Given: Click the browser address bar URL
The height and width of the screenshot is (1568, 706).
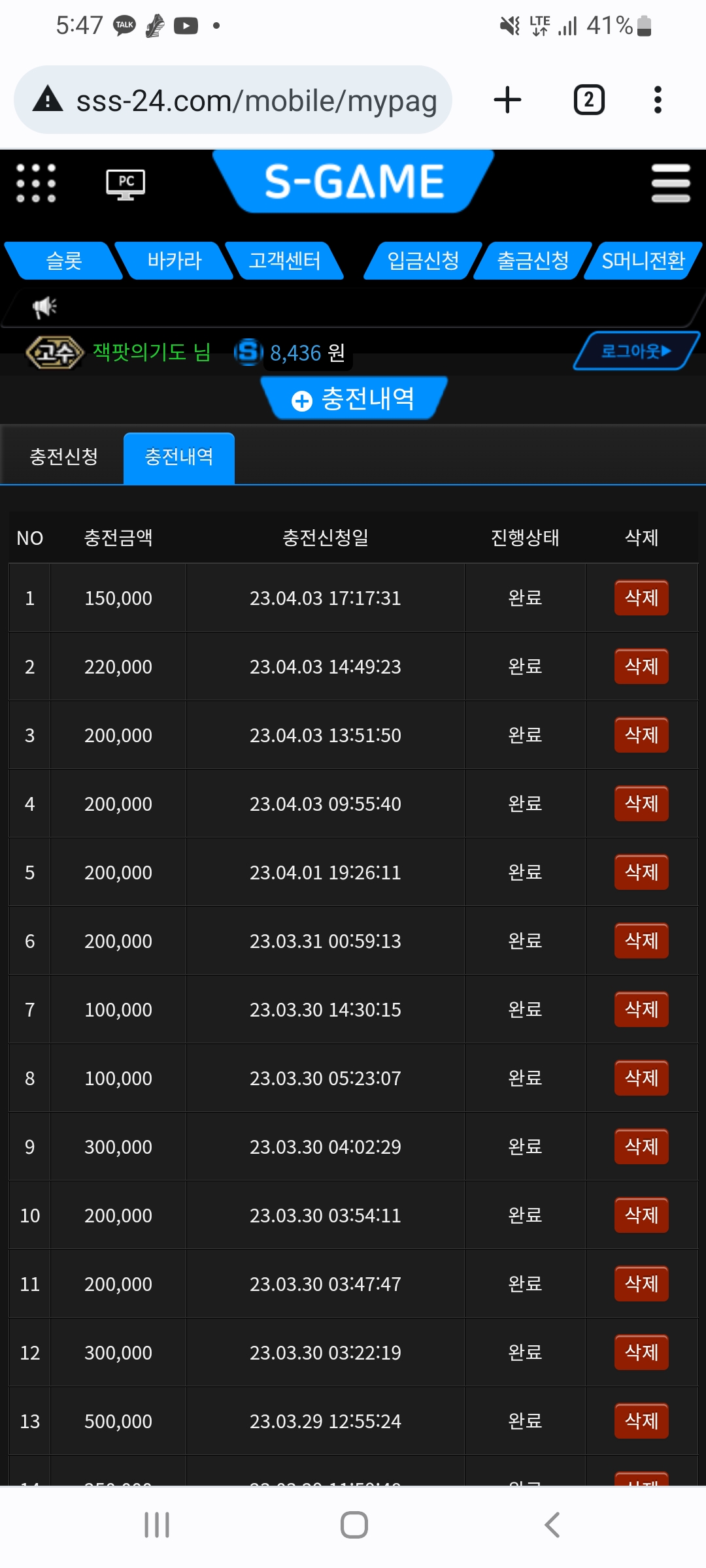Looking at the screenshot, I should point(256,101).
